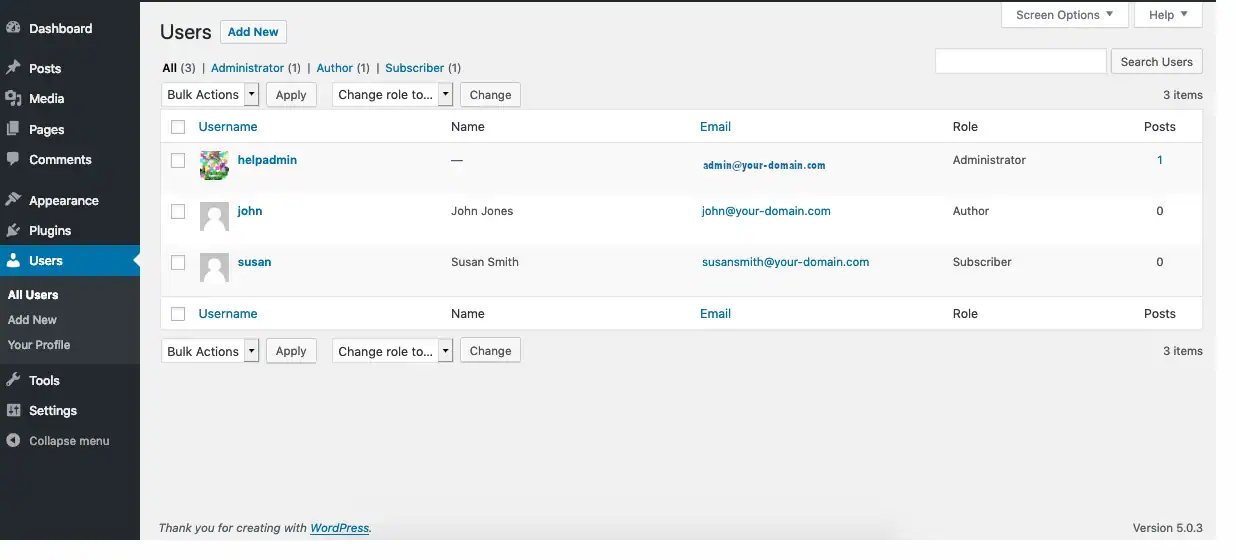
Task: Open the john@your-domain.com email link
Action: [766, 211]
